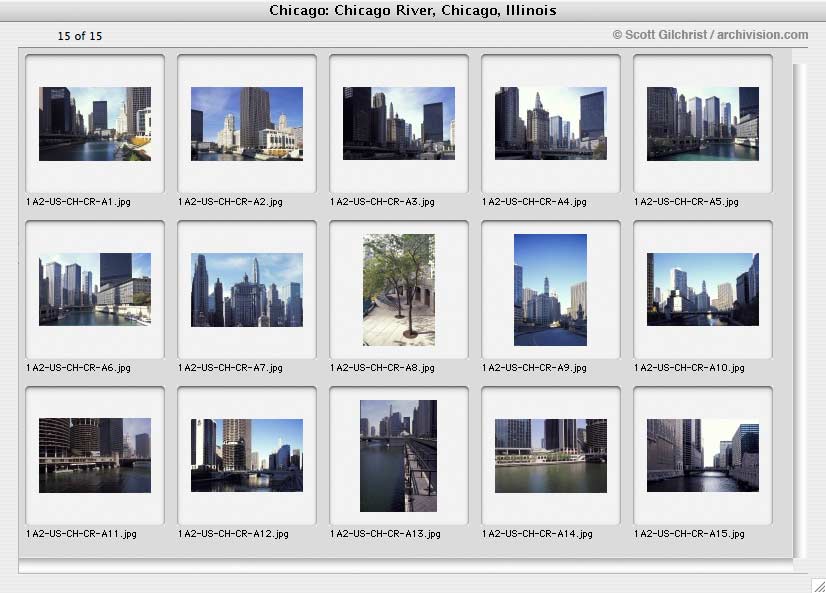Select the tree plaza thumbnail 1A2-US-CH-CR-A8.jpg
This screenshot has width=826, height=593.
(x=399, y=290)
